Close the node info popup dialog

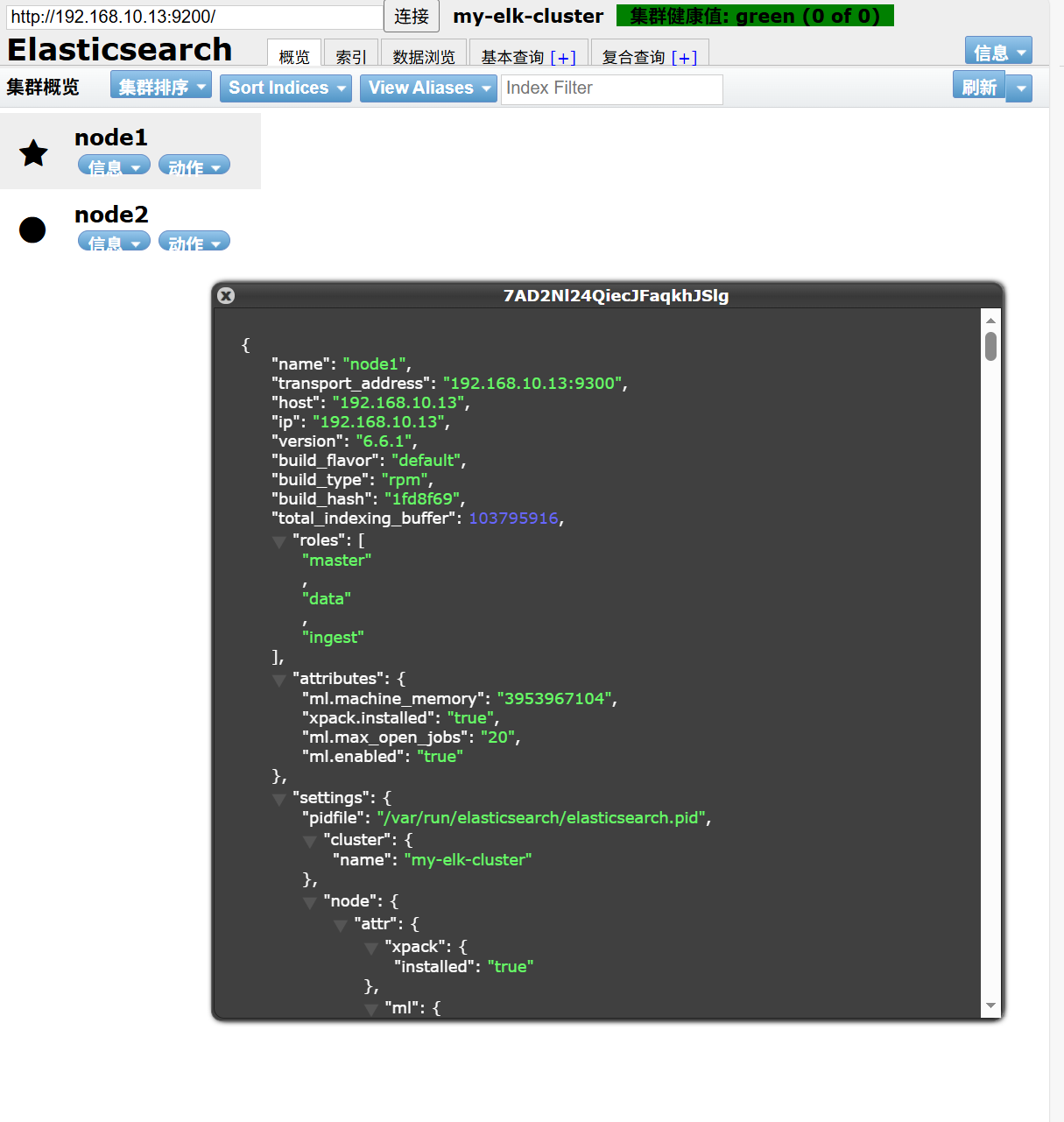(x=226, y=295)
